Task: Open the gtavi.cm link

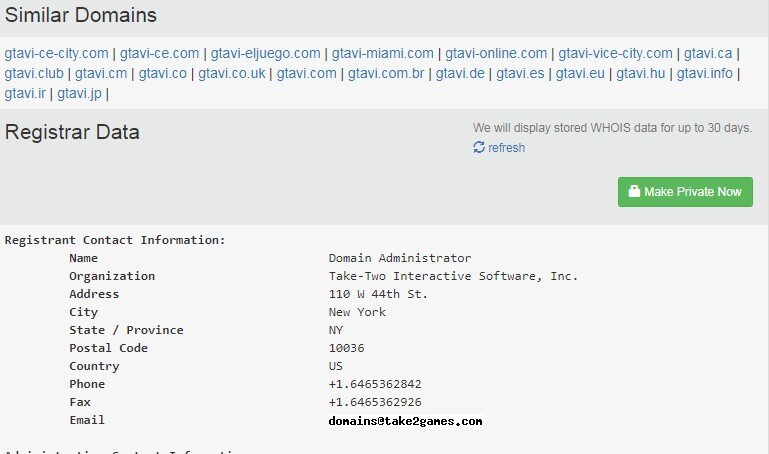Action: click(x=101, y=73)
